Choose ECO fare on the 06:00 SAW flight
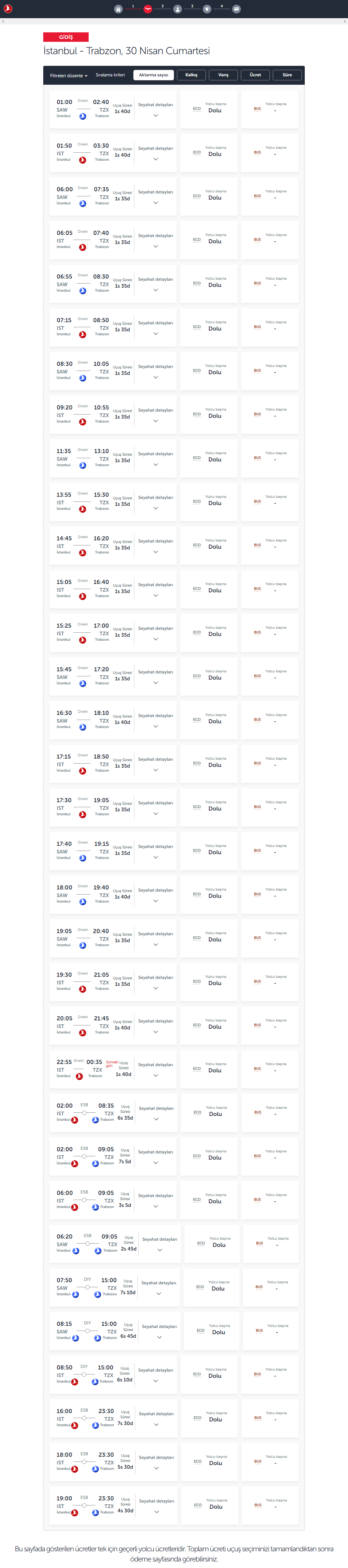 [209, 197]
